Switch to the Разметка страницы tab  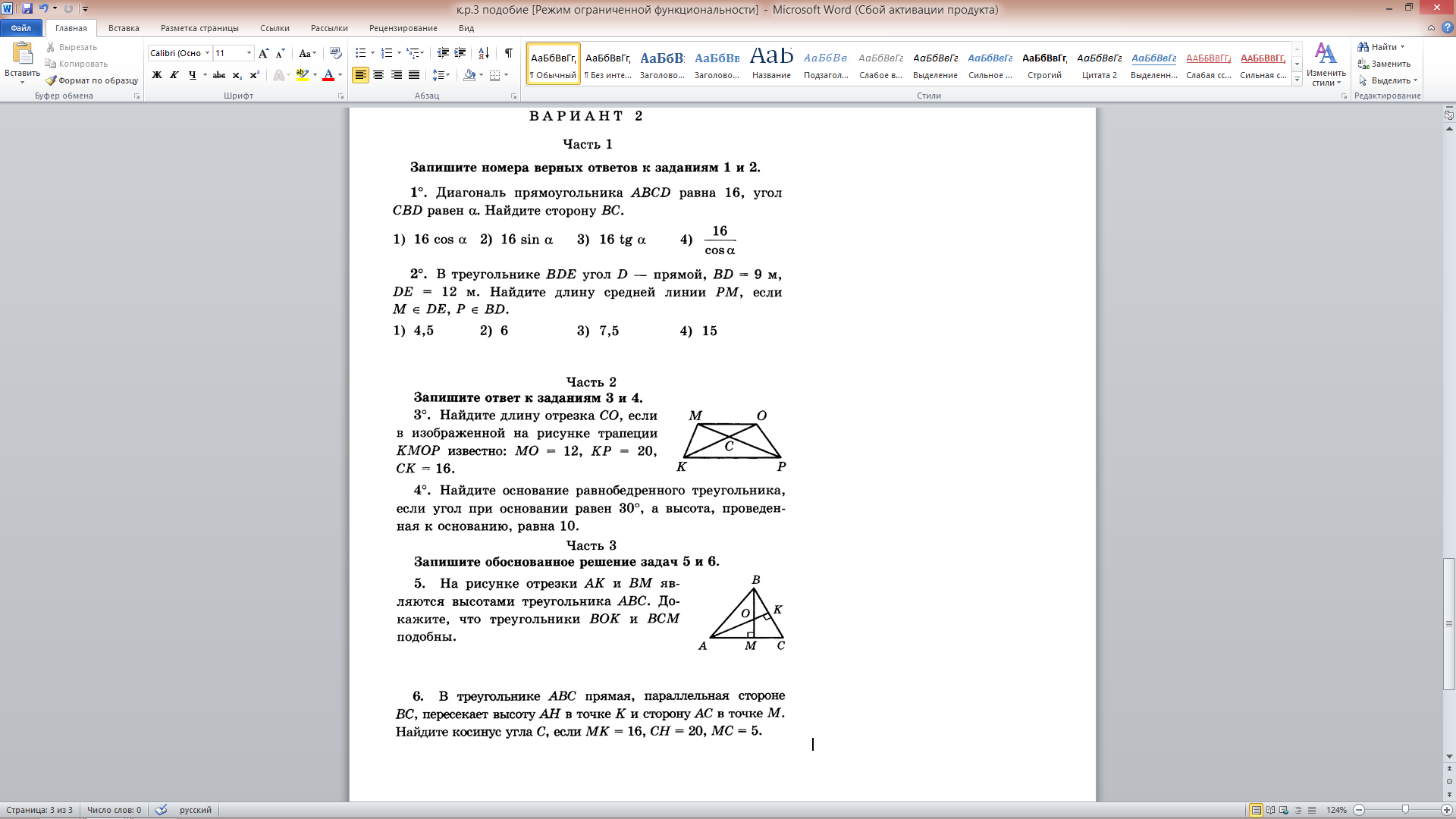pos(199,28)
